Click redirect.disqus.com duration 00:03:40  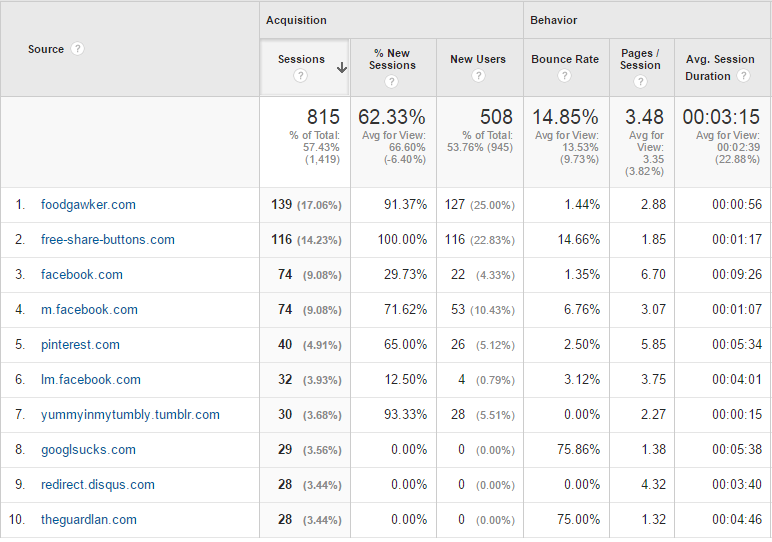click(x=737, y=484)
